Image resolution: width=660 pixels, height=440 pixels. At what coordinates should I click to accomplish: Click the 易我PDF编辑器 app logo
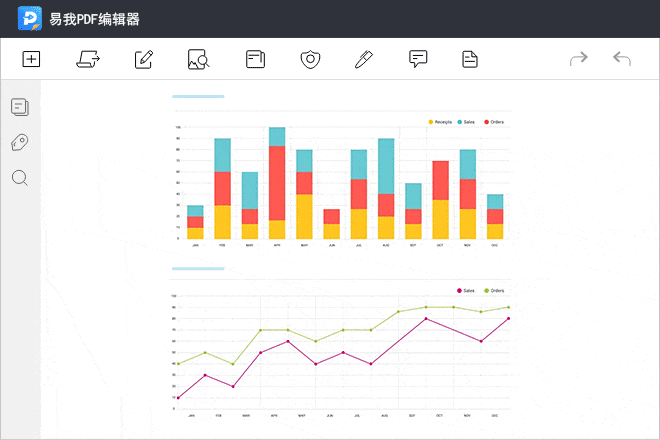[x=30, y=18]
